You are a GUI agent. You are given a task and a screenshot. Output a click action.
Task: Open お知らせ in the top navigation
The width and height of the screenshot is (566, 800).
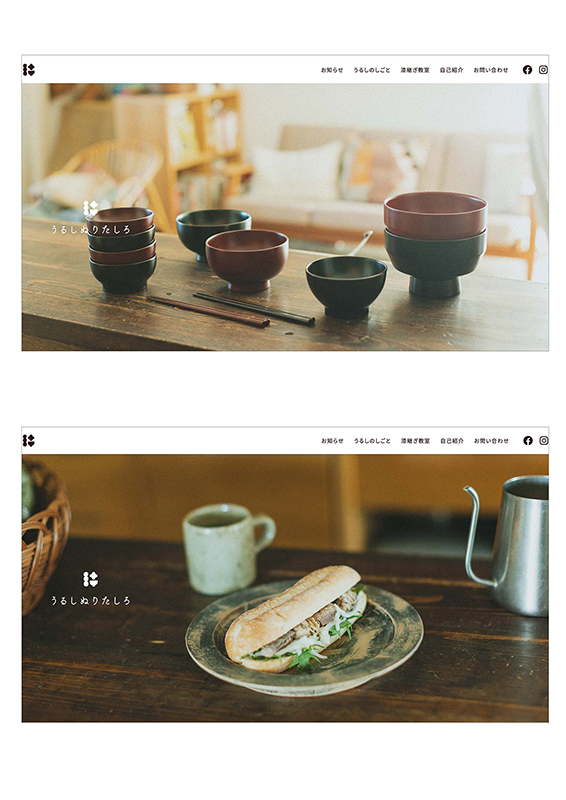pyautogui.click(x=332, y=70)
